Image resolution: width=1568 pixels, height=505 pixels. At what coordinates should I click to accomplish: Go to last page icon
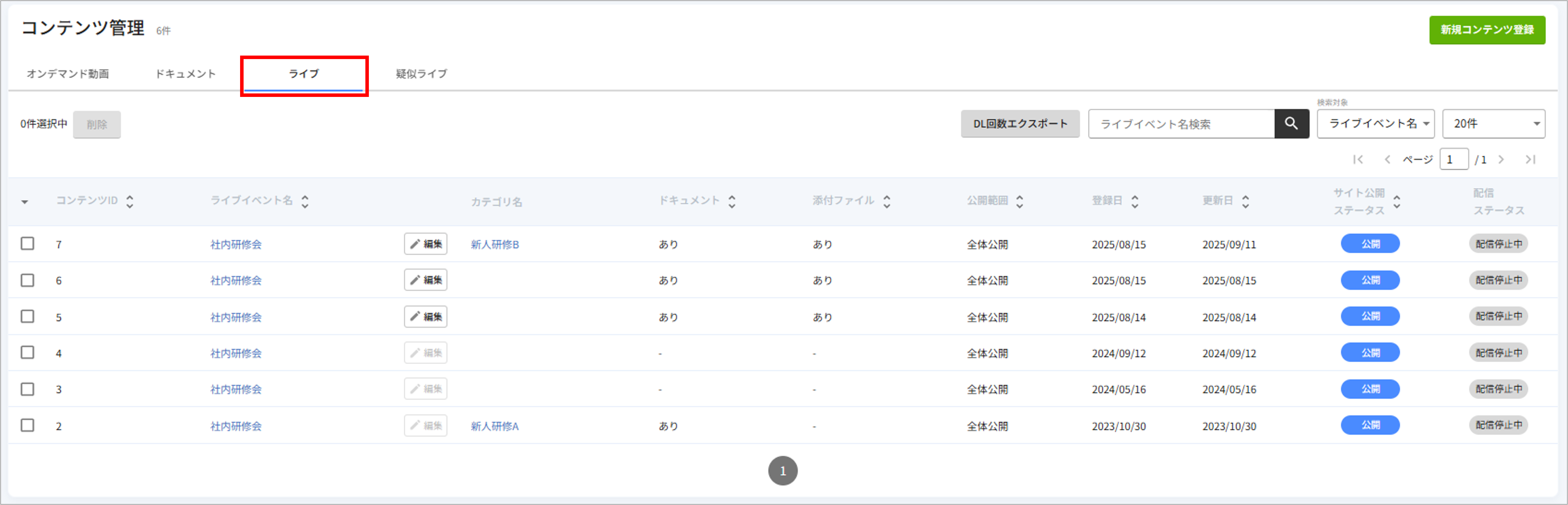coord(1530,159)
